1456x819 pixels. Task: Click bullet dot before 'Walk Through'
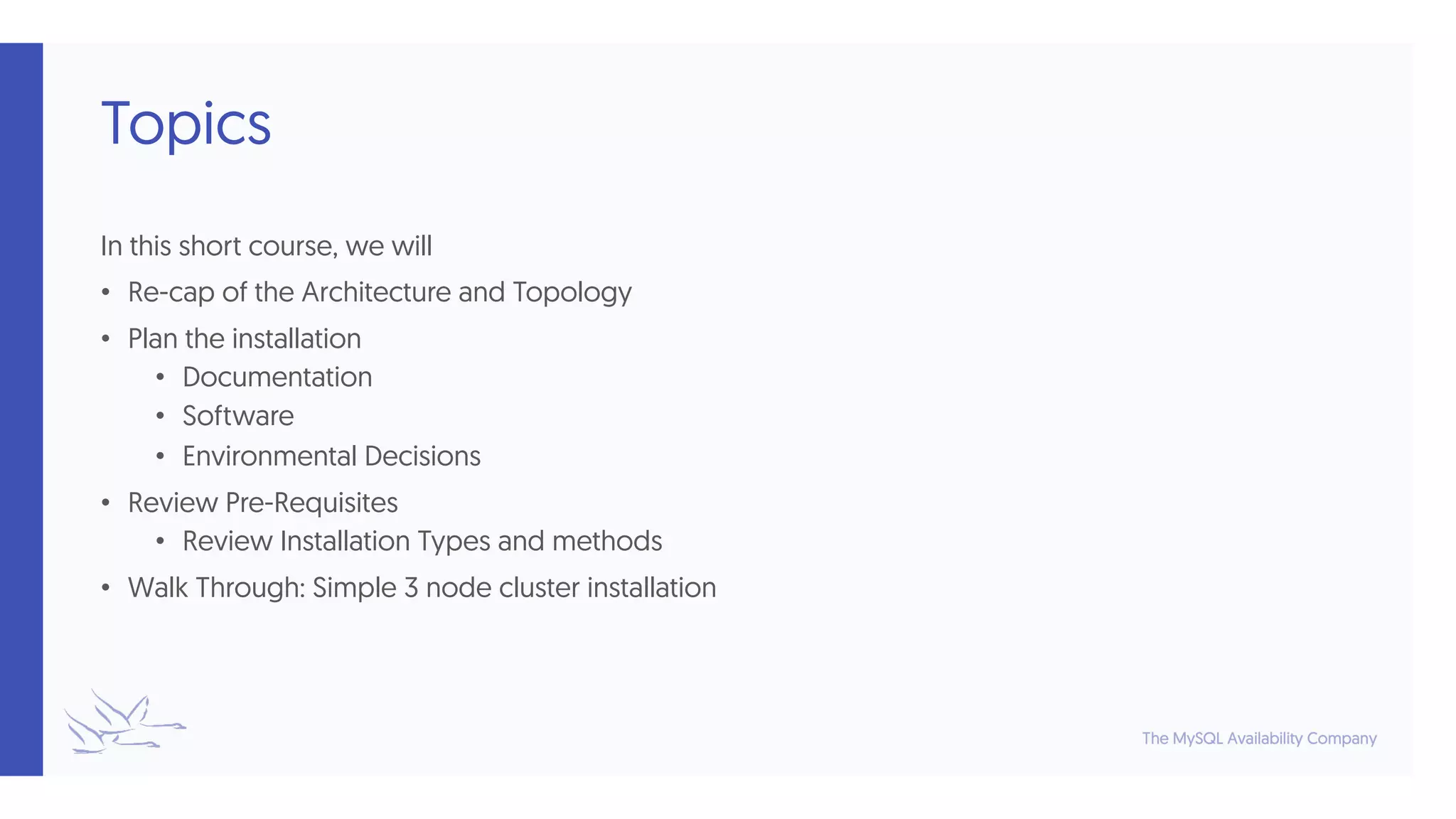coord(106,589)
